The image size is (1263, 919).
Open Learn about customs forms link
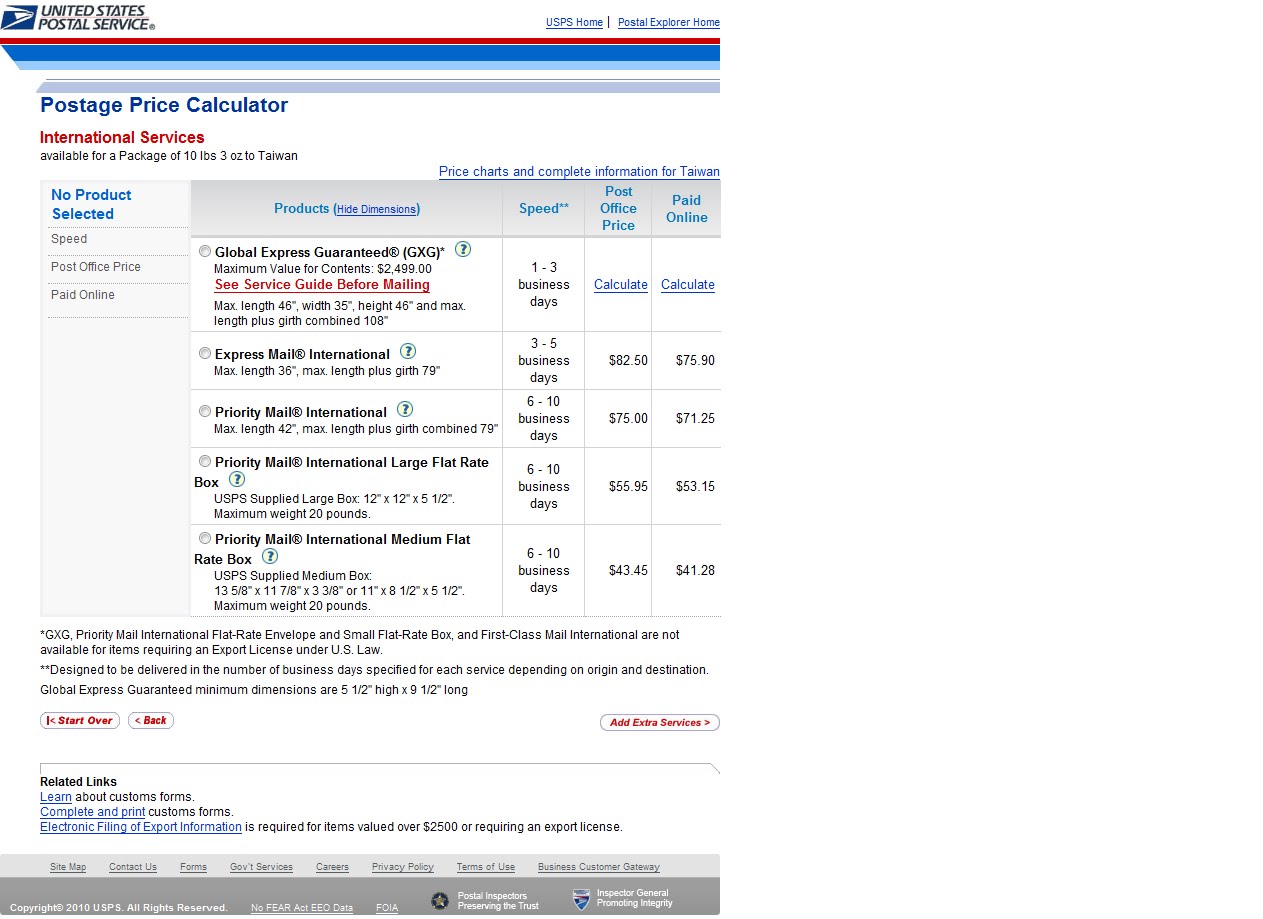click(x=56, y=797)
